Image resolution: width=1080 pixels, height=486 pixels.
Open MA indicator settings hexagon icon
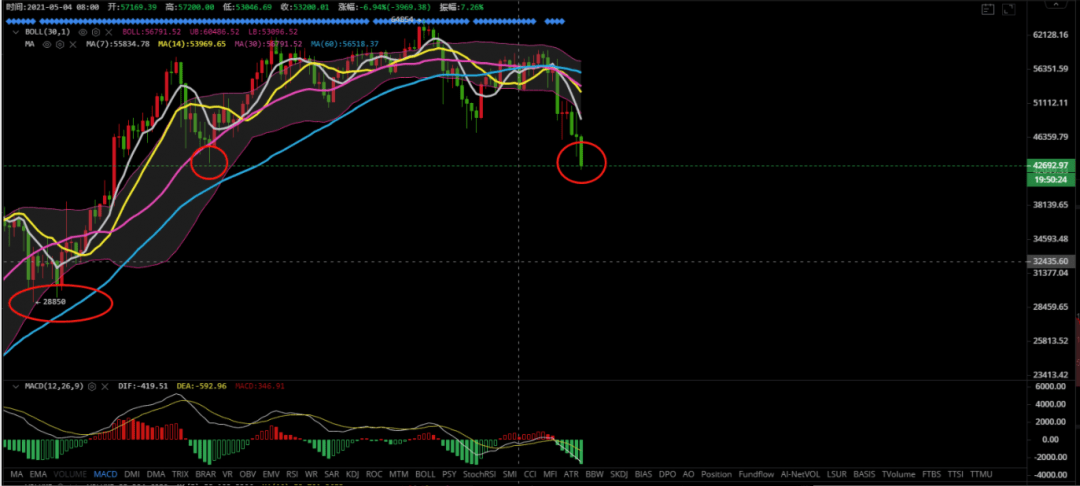click(x=60, y=44)
